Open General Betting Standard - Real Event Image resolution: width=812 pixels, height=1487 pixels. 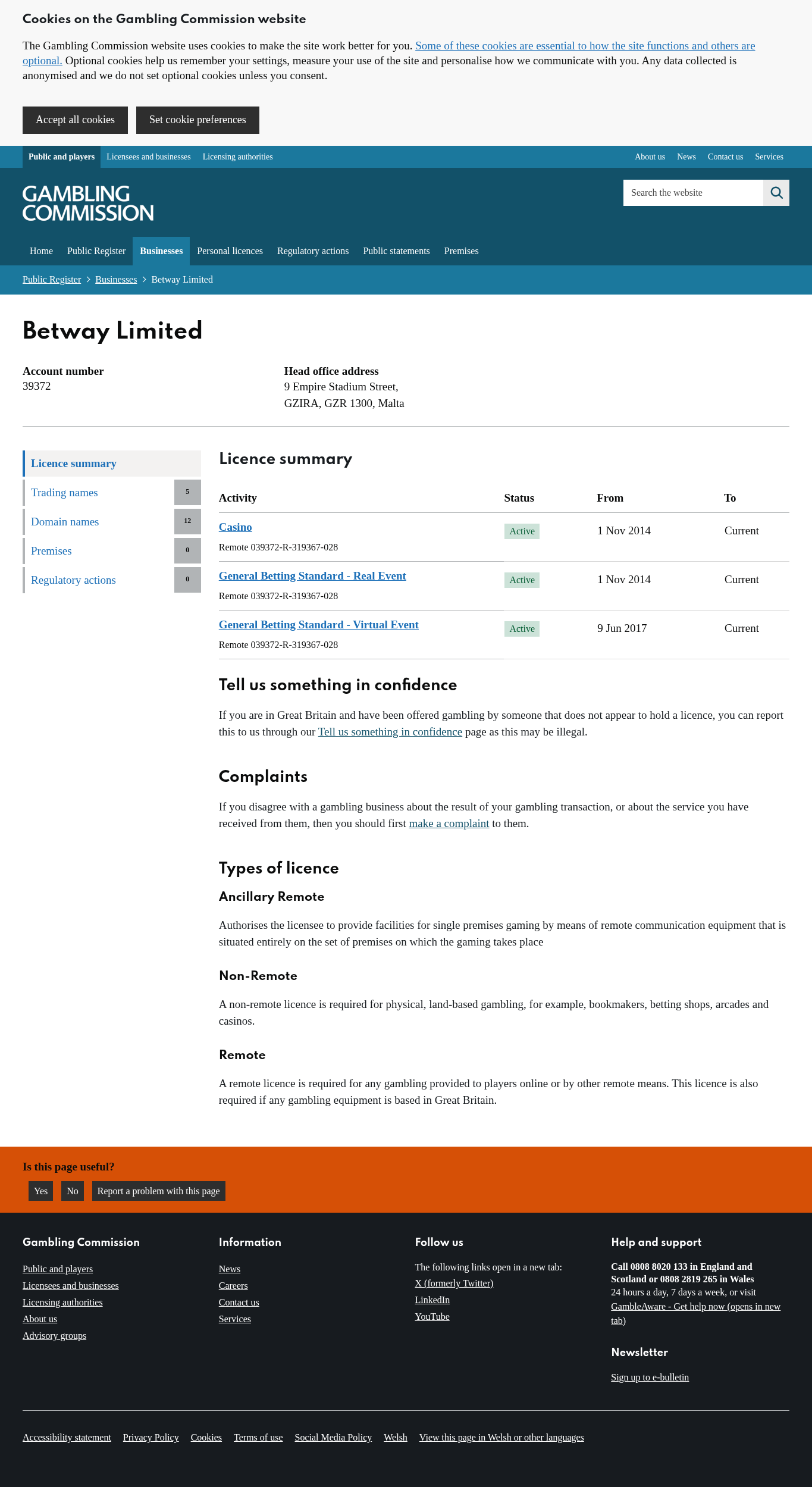click(312, 576)
